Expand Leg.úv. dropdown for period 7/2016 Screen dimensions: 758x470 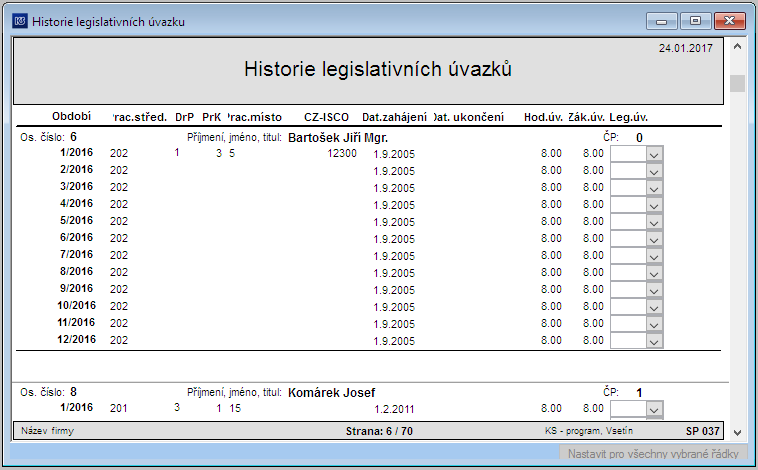point(654,256)
